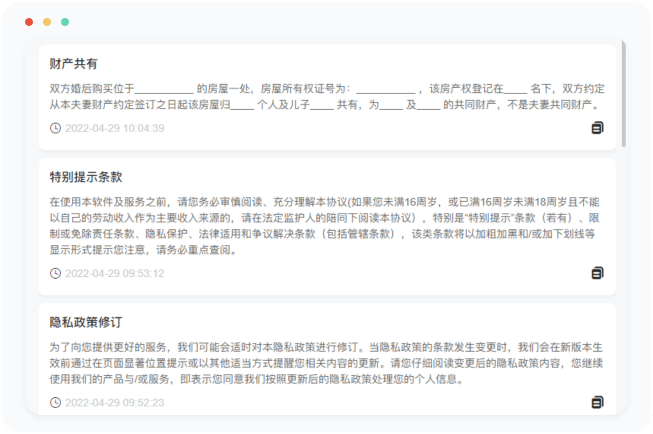Open the 特别提示条款 card title
This screenshot has width=653, height=434.
click(x=86, y=177)
